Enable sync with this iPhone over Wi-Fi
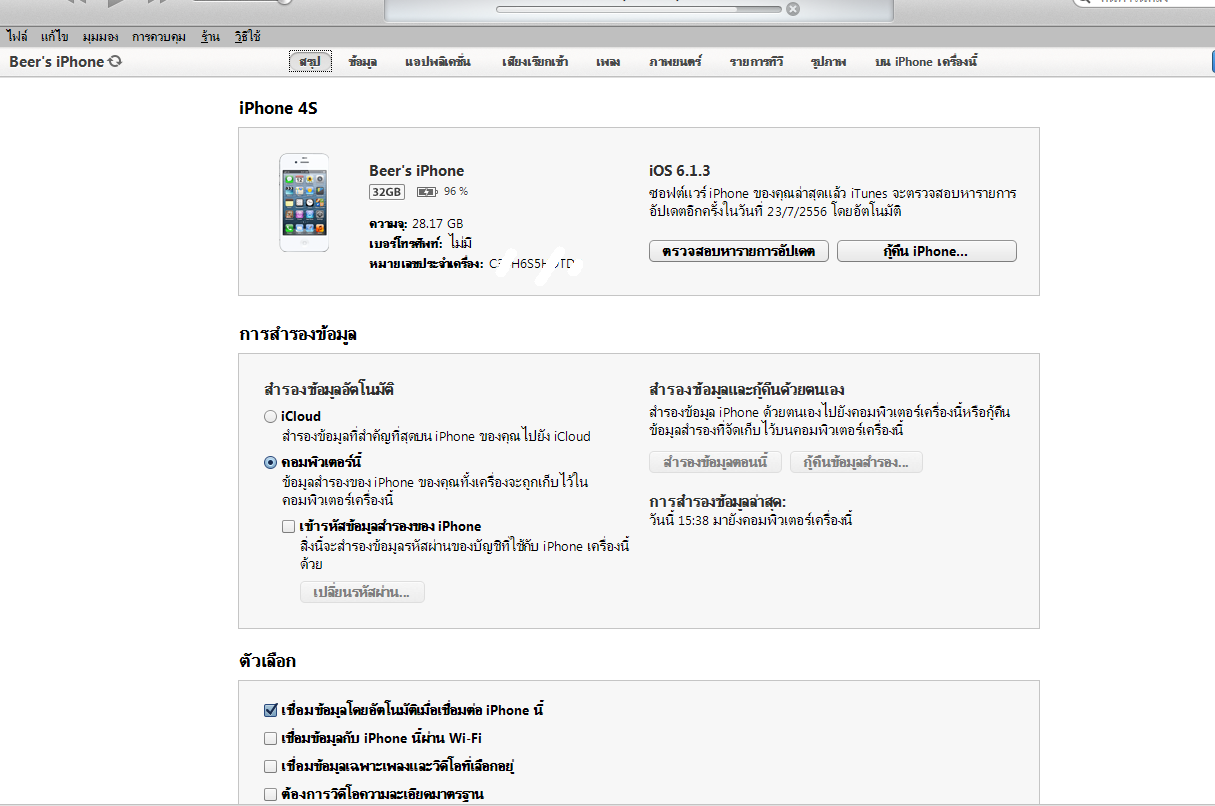Image resolution: width=1215 pixels, height=806 pixels. 270,738
